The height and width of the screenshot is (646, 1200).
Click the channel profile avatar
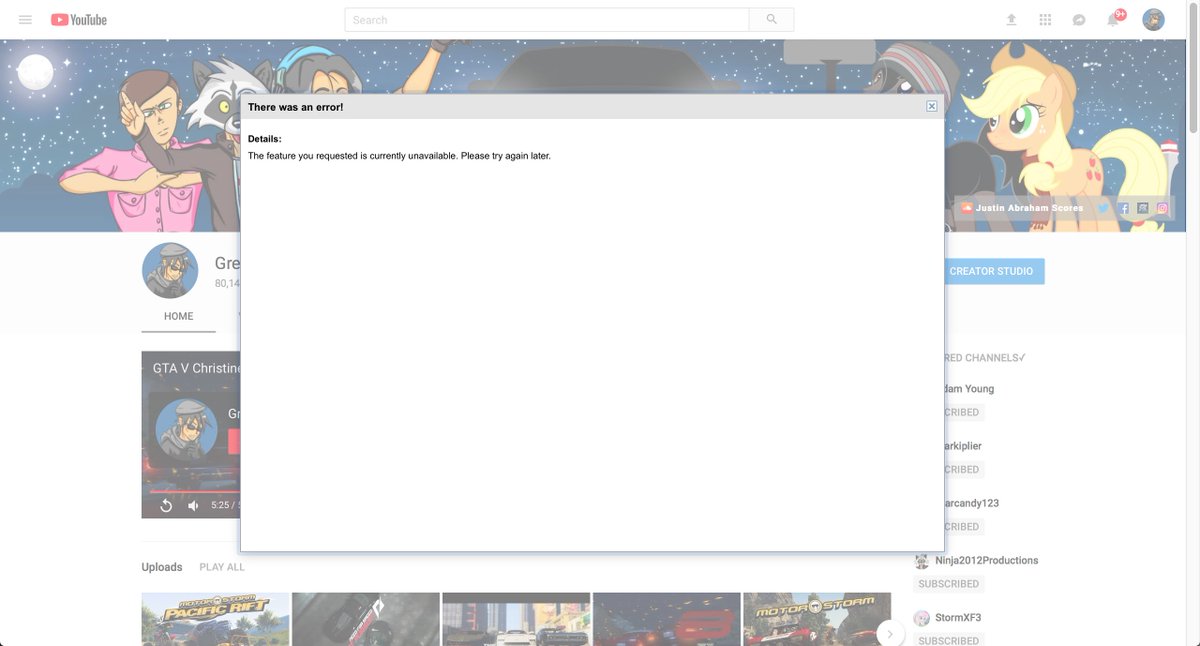[170, 270]
